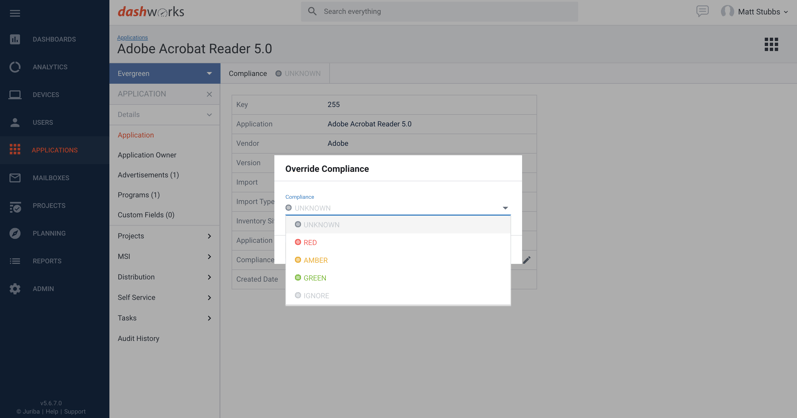Screen dimensions: 797x418
Task: Click the Key value 255
Action: pos(333,104)
